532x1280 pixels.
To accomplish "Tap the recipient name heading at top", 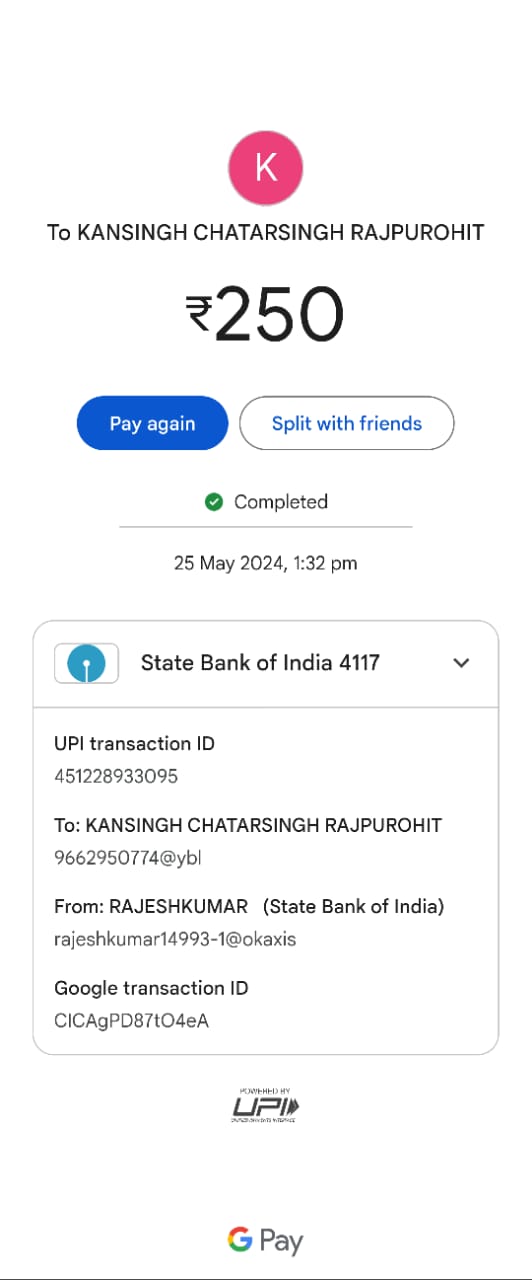I will tap(266, 233).
